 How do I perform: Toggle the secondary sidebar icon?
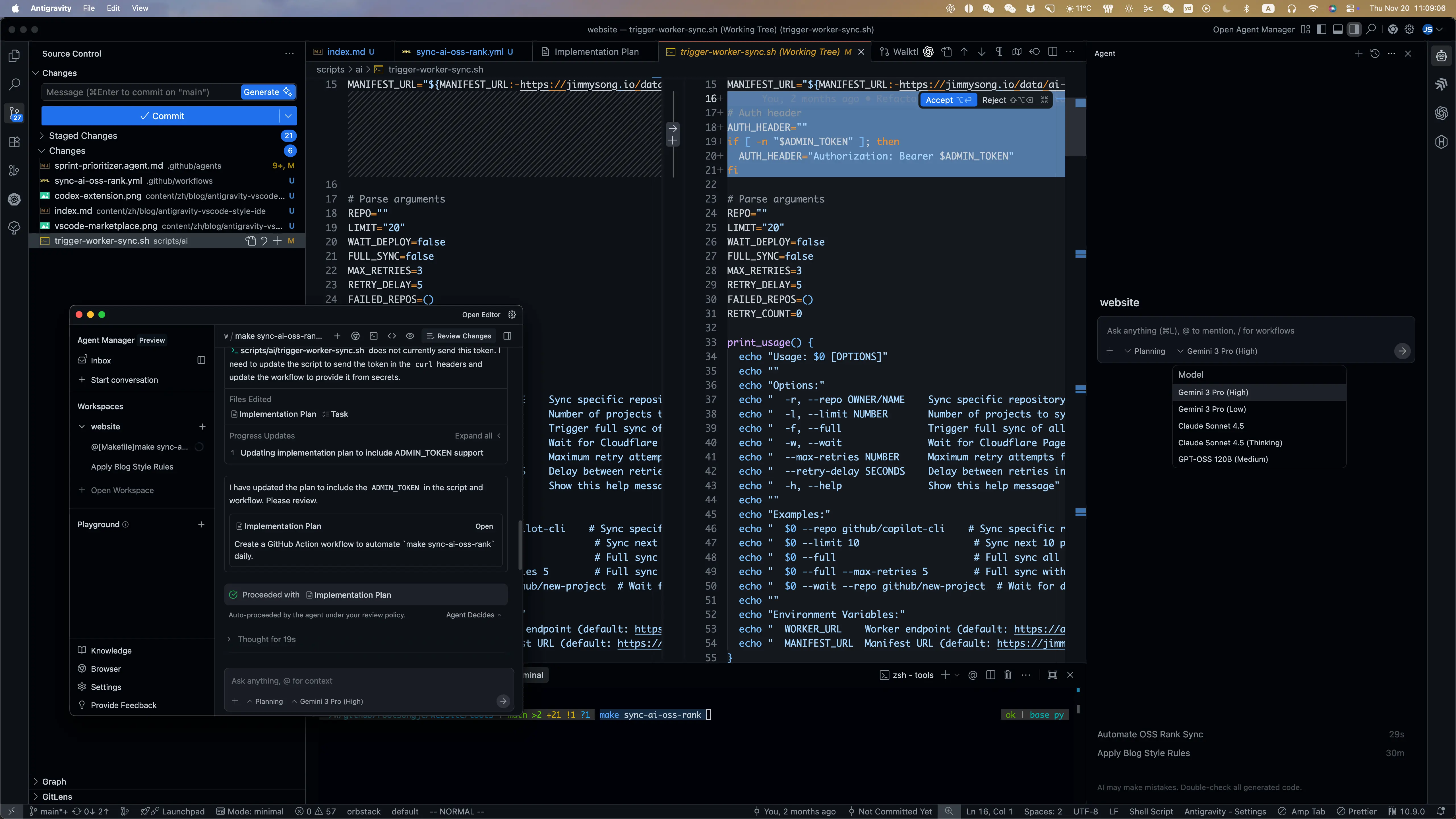pyautogui.click(x=1354, y=29)
